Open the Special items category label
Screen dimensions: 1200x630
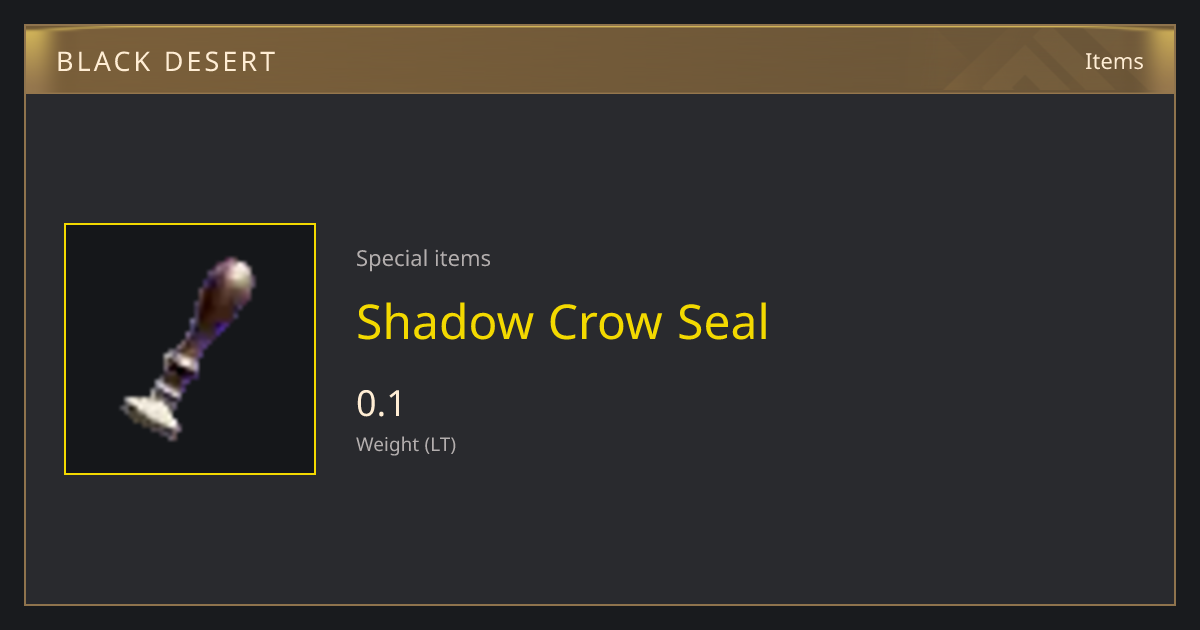click(423, 259)
